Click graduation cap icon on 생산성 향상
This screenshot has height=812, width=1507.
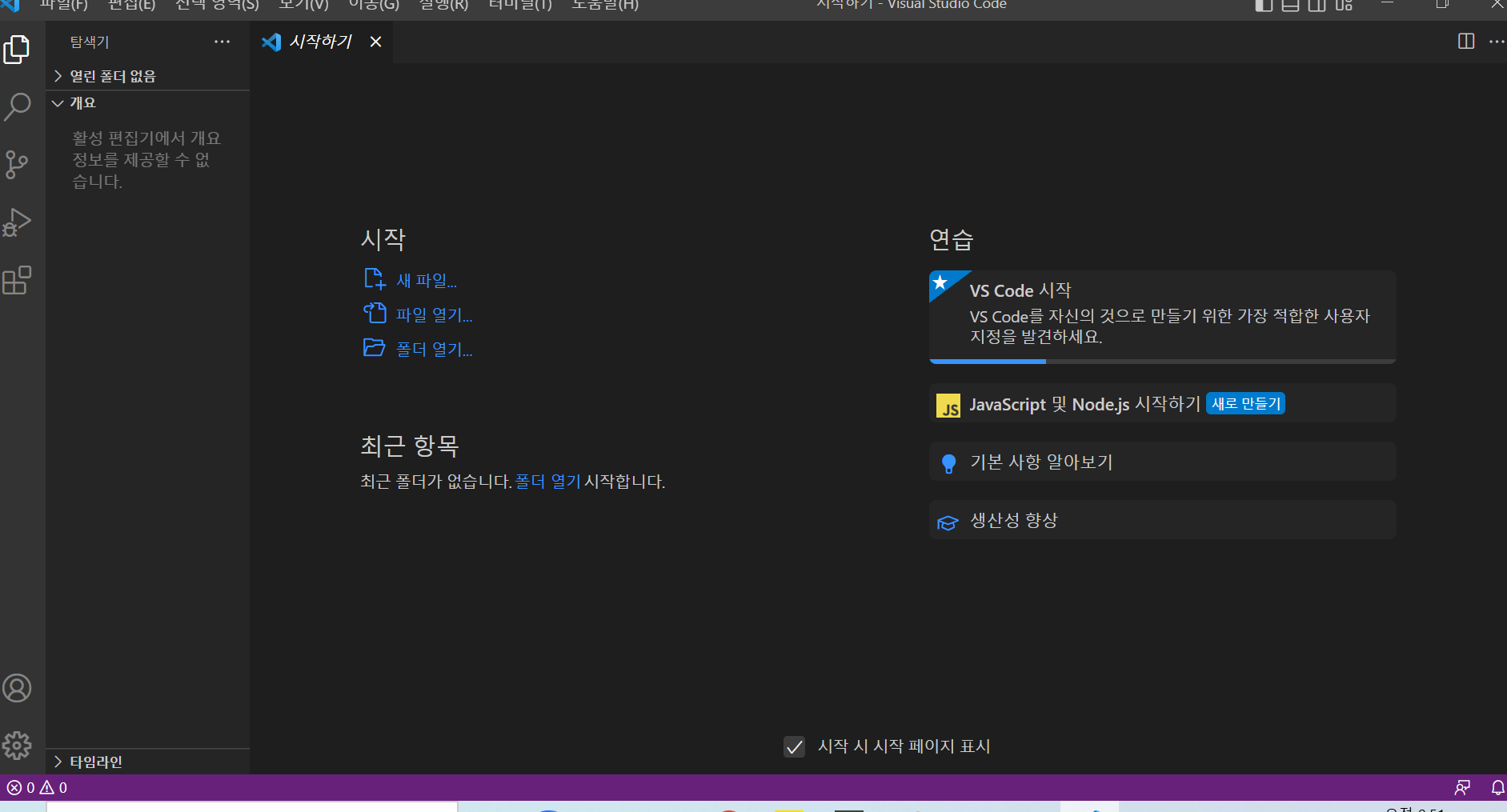(x=948, y=522)
